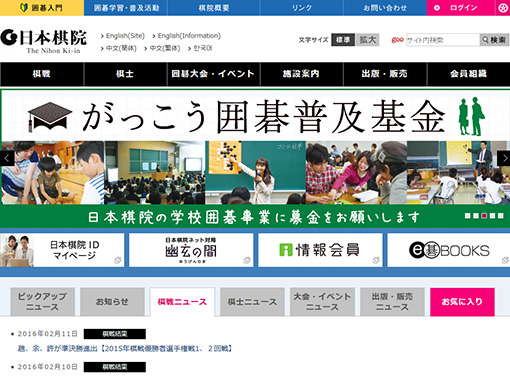Open 棋院概要 top menu item
This screenshot has width=510, height=380.
[214, 8]
